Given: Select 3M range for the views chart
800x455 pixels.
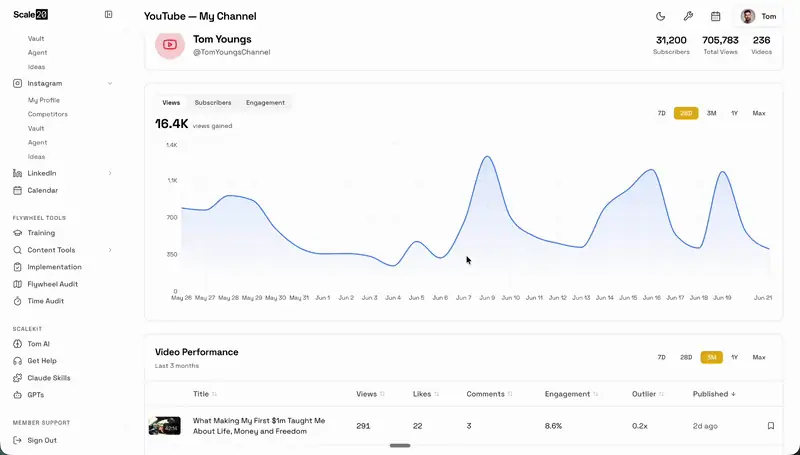Looking at the screenshot, I should coord(711,113).
